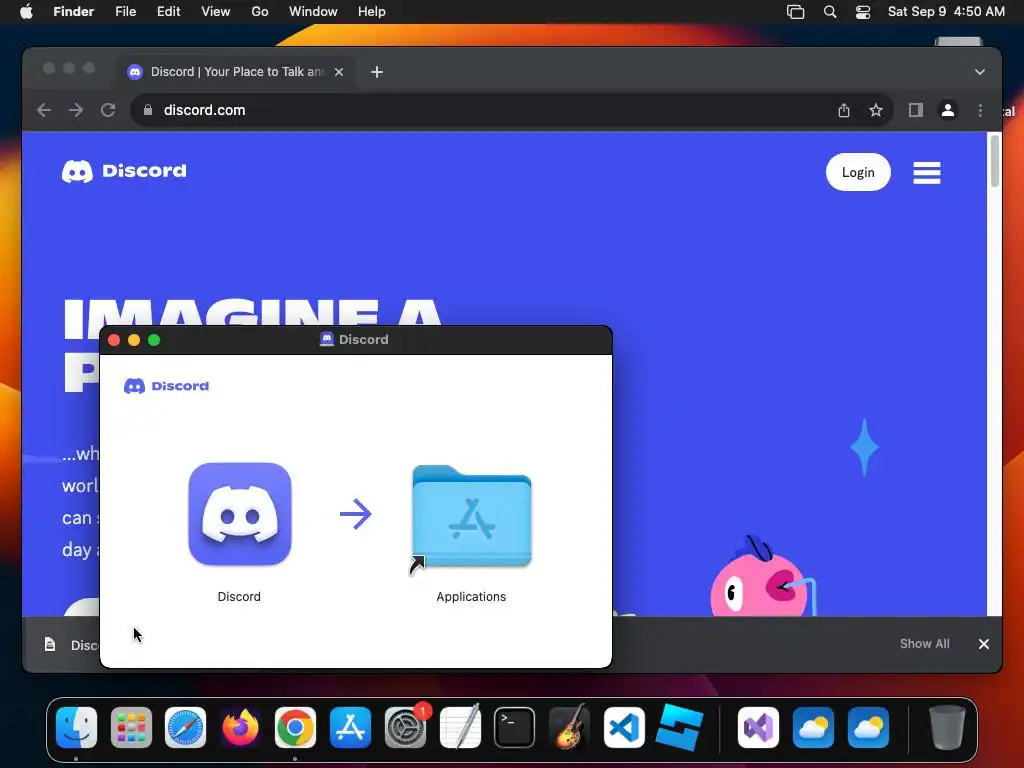The width and height of the screenshot is (1024, 768).
Task: Click the Chrome page vertical scrollbar
Action: coord(995,160)
